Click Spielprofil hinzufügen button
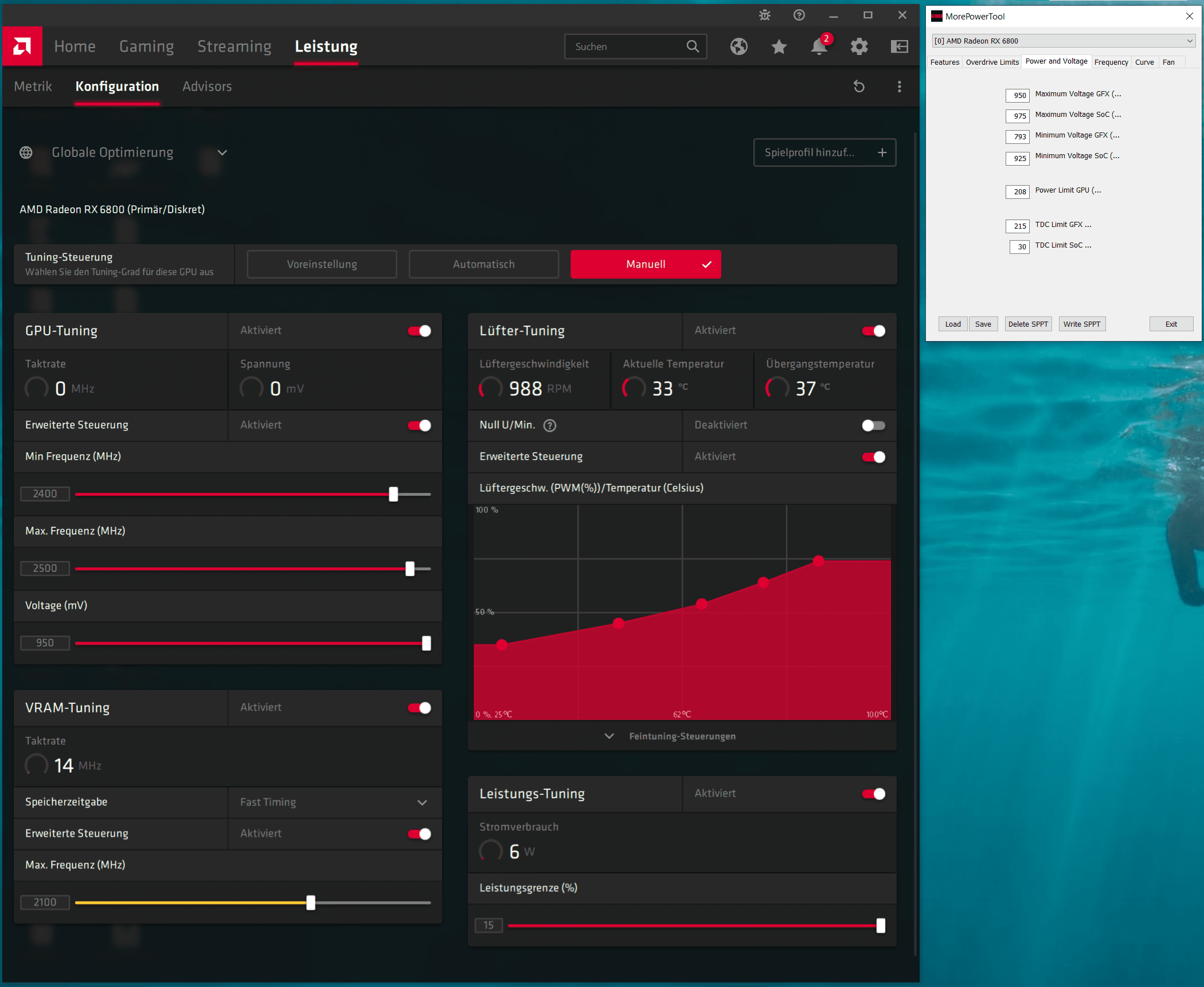 824,152
